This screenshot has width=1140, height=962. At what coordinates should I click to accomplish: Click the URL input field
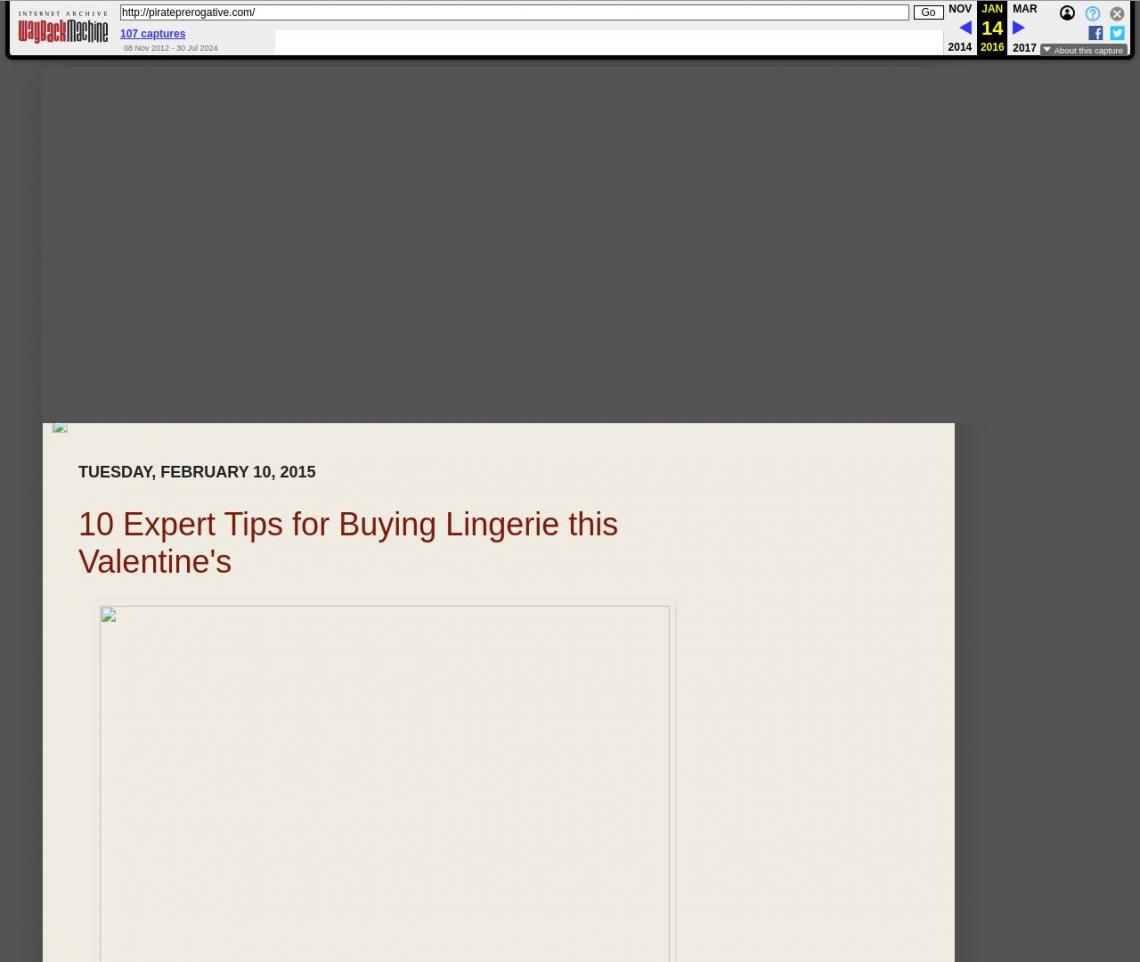514,13
